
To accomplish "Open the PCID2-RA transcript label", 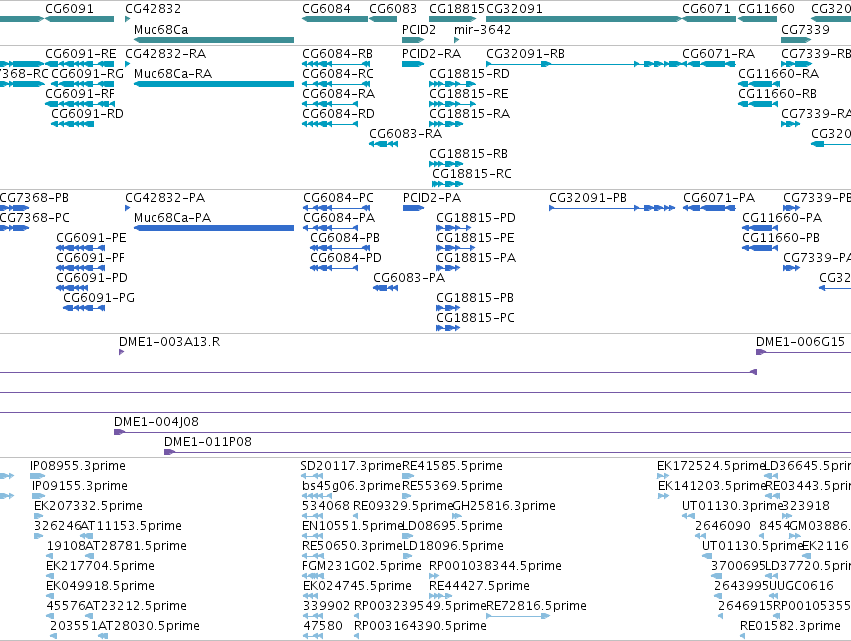I will point(431,54).
